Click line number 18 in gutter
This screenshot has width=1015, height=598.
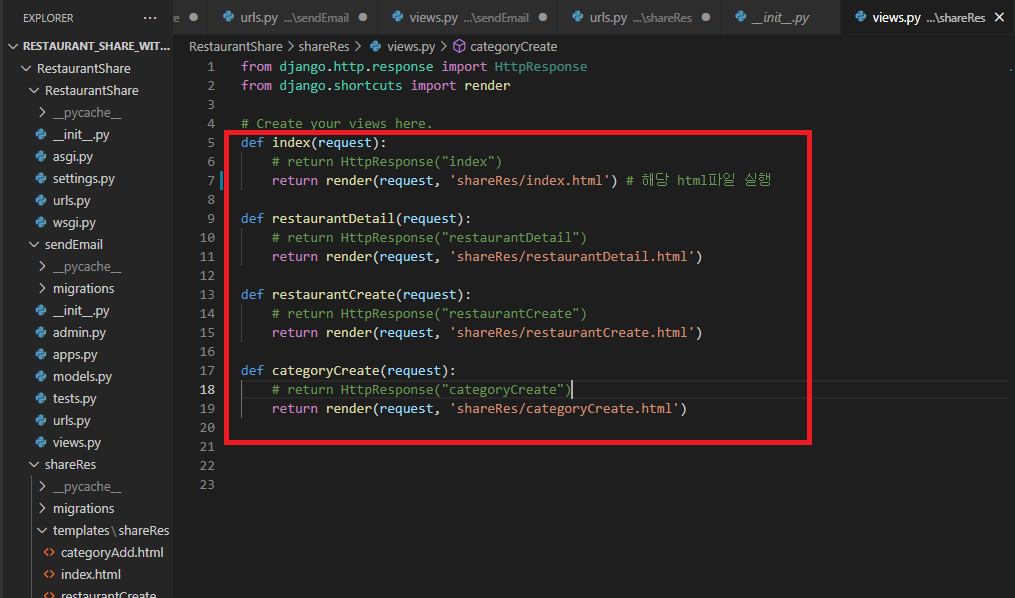207,390
